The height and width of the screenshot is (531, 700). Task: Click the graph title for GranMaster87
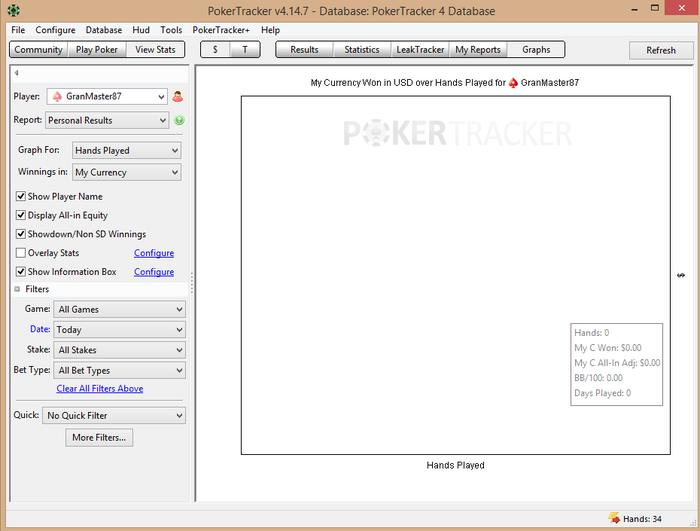[445, 83]
